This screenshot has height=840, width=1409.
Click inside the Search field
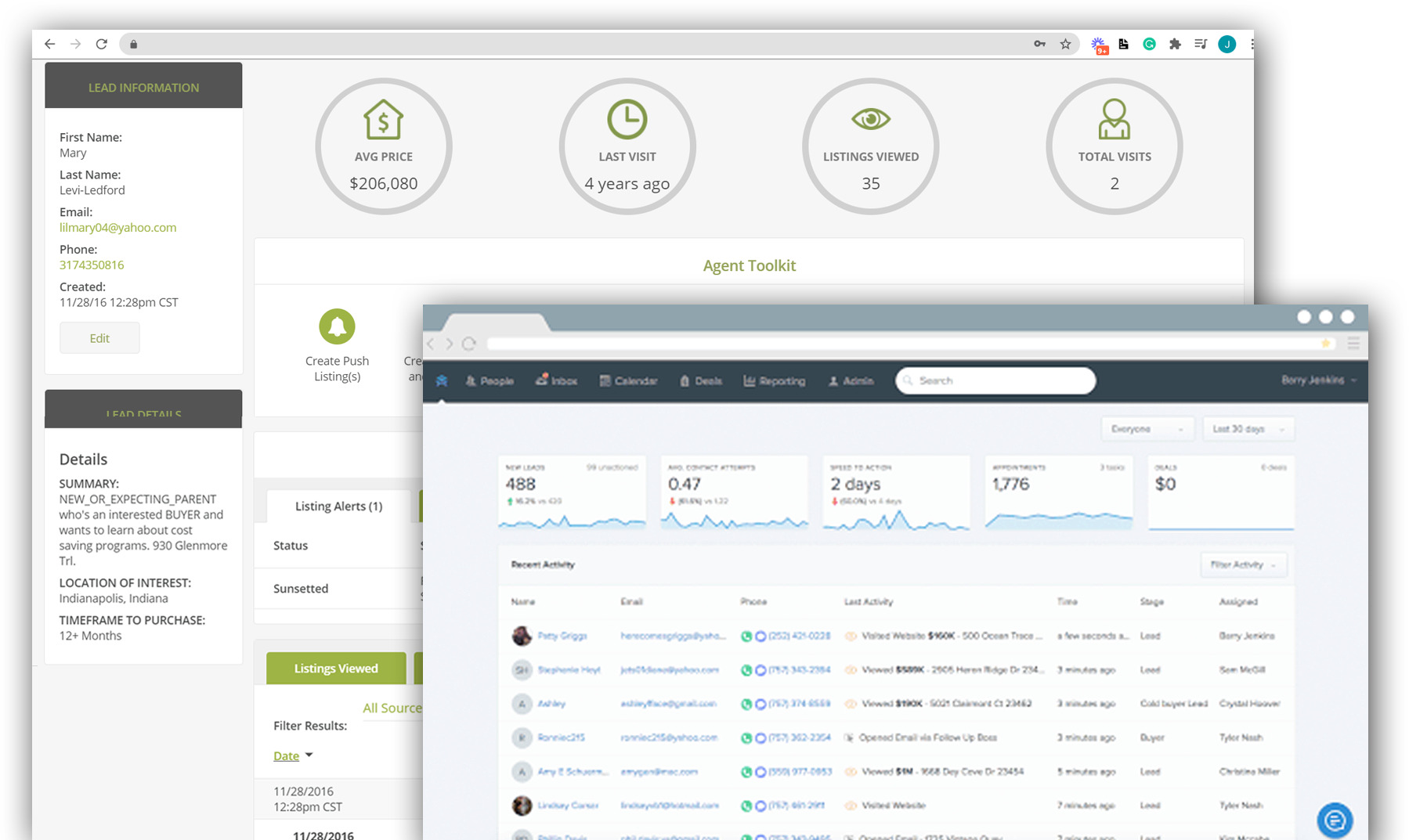[995, 380]
